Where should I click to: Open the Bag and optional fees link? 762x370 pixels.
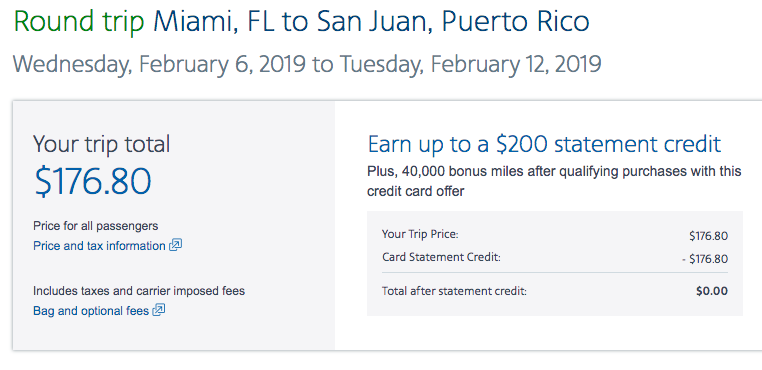(x=91, y=311)
